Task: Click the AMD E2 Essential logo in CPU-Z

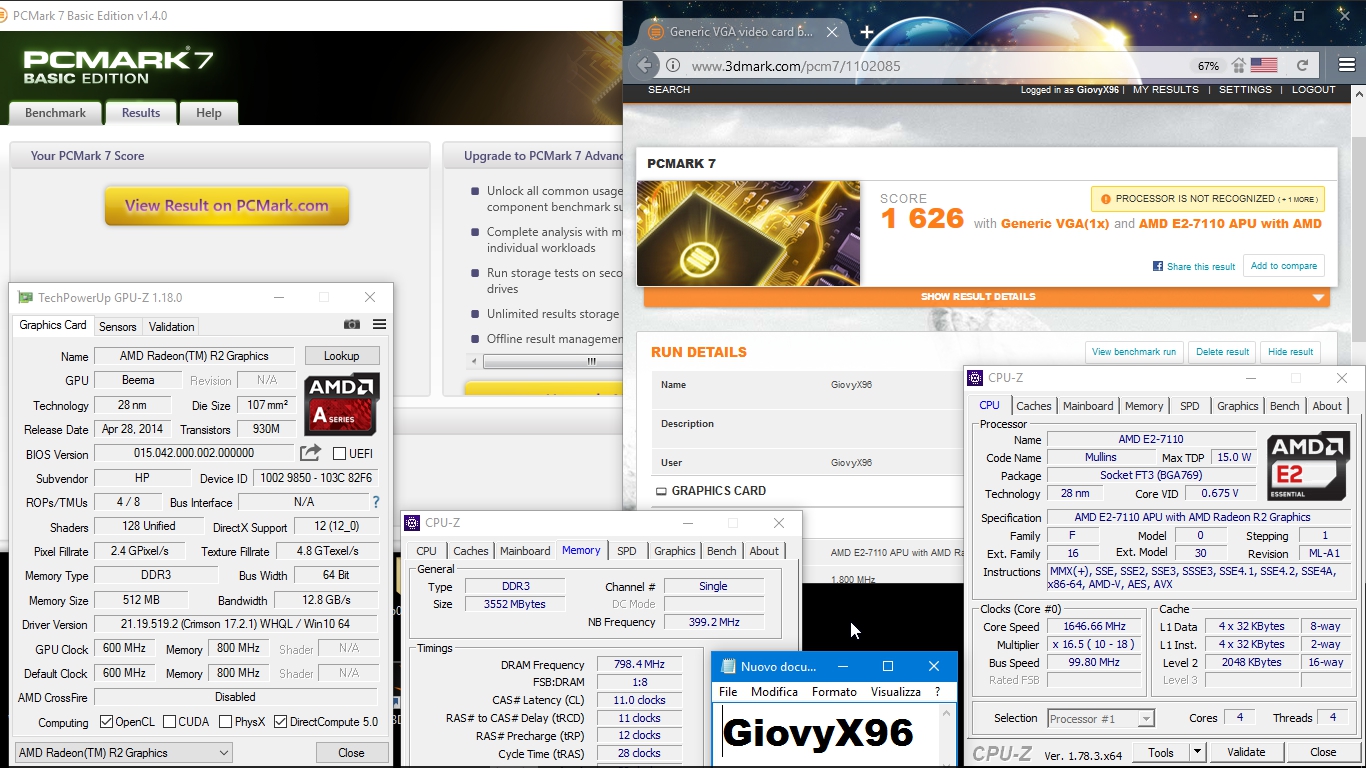Action: click(1307, 466)
